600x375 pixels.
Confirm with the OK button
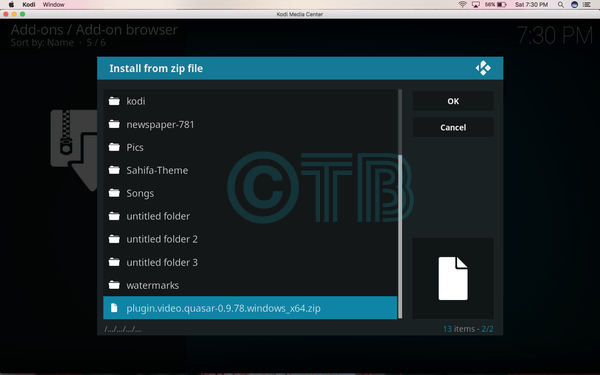point(453,101)
